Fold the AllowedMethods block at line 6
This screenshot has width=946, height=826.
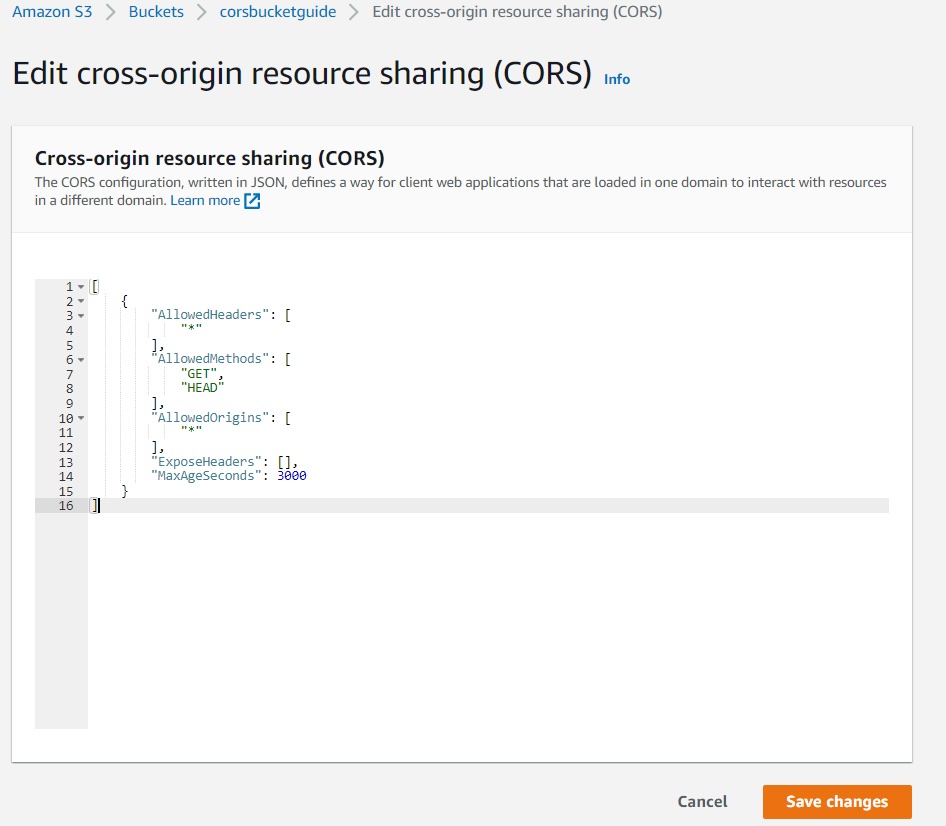coord(81,360)
